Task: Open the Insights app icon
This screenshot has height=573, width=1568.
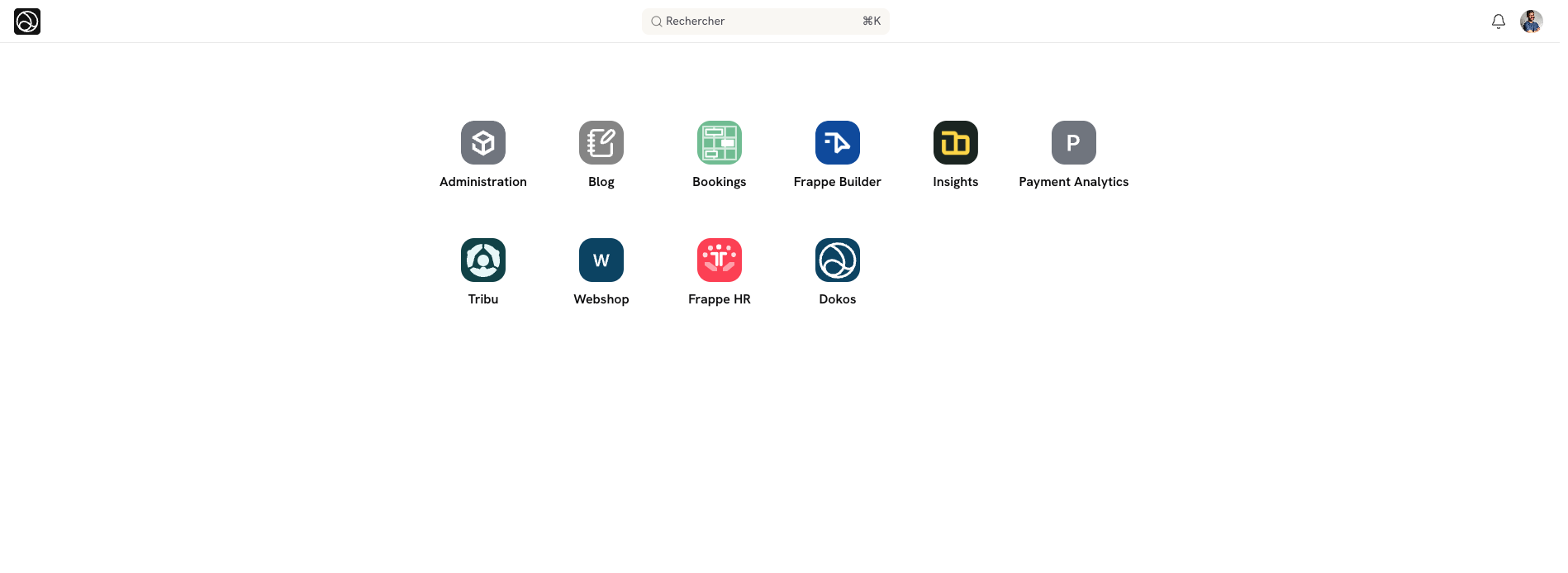Action: click(x=955, y=143)
